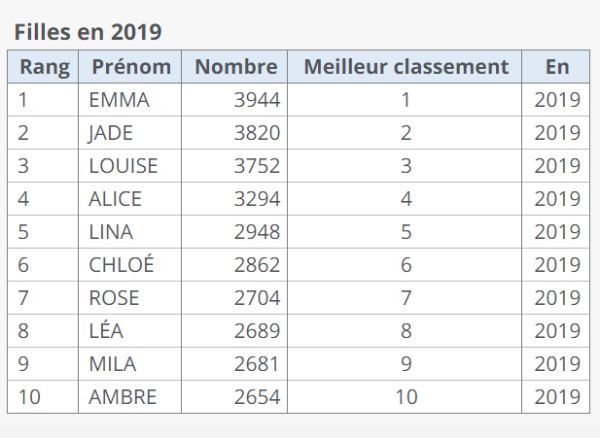Select the ROSE name cell
The width and height of the screenshot is (600, 438).
(114, 298)
